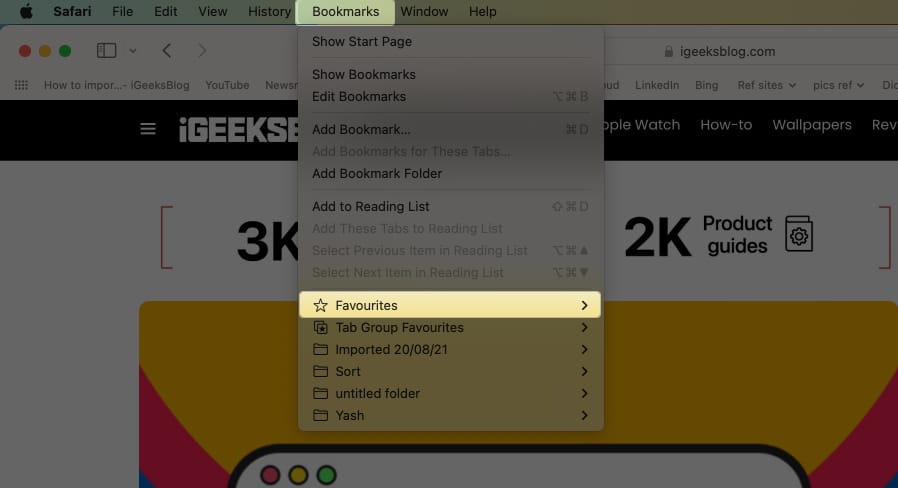This screenshot has height=488, width=898.
Task: Click the green full-screen window button
Action: click(x=65, y=51)
